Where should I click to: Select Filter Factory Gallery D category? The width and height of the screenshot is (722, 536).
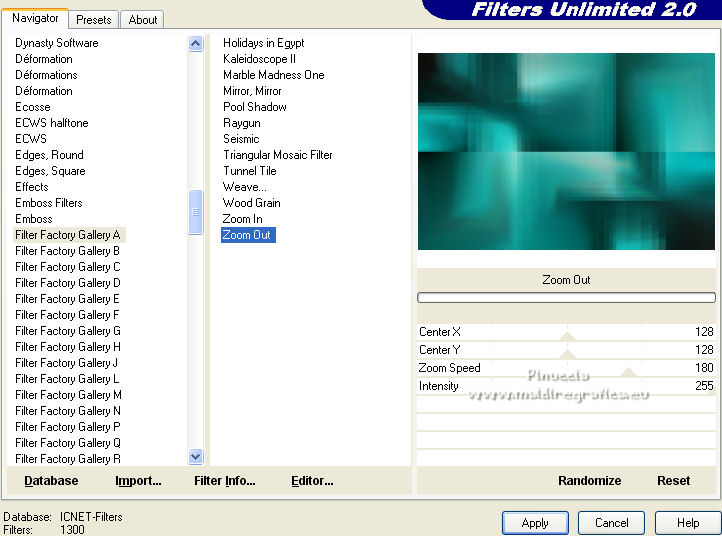click(67, 283)
